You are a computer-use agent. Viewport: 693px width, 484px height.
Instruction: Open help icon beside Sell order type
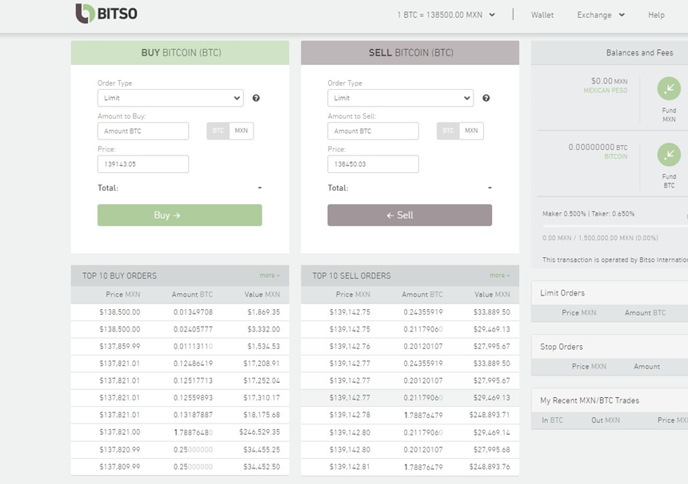(486, 98)
